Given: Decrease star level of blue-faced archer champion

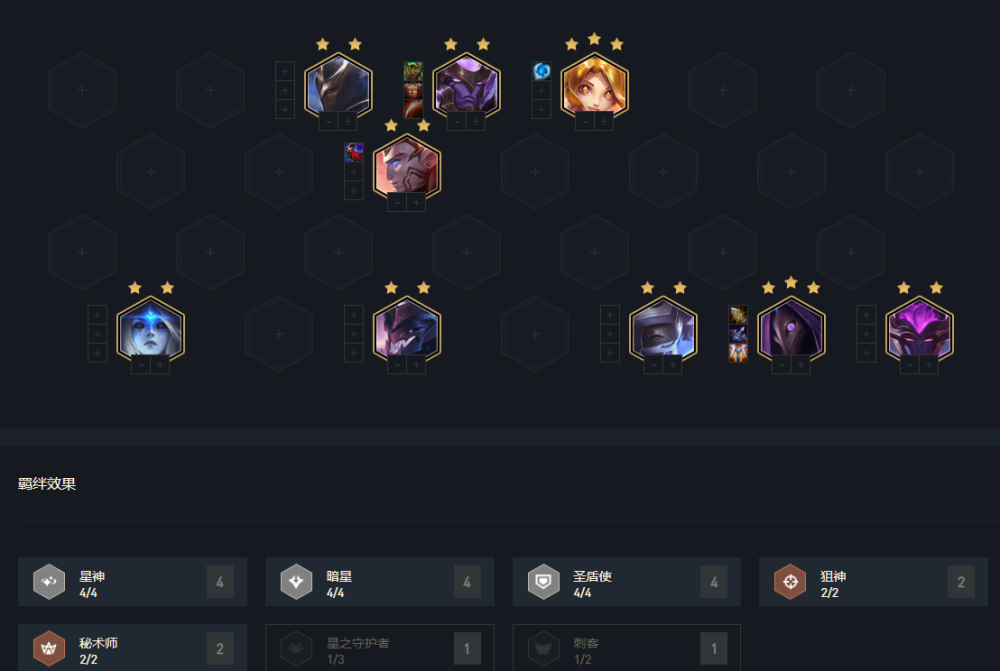Looking at the screenshot, I should point(141,365).
